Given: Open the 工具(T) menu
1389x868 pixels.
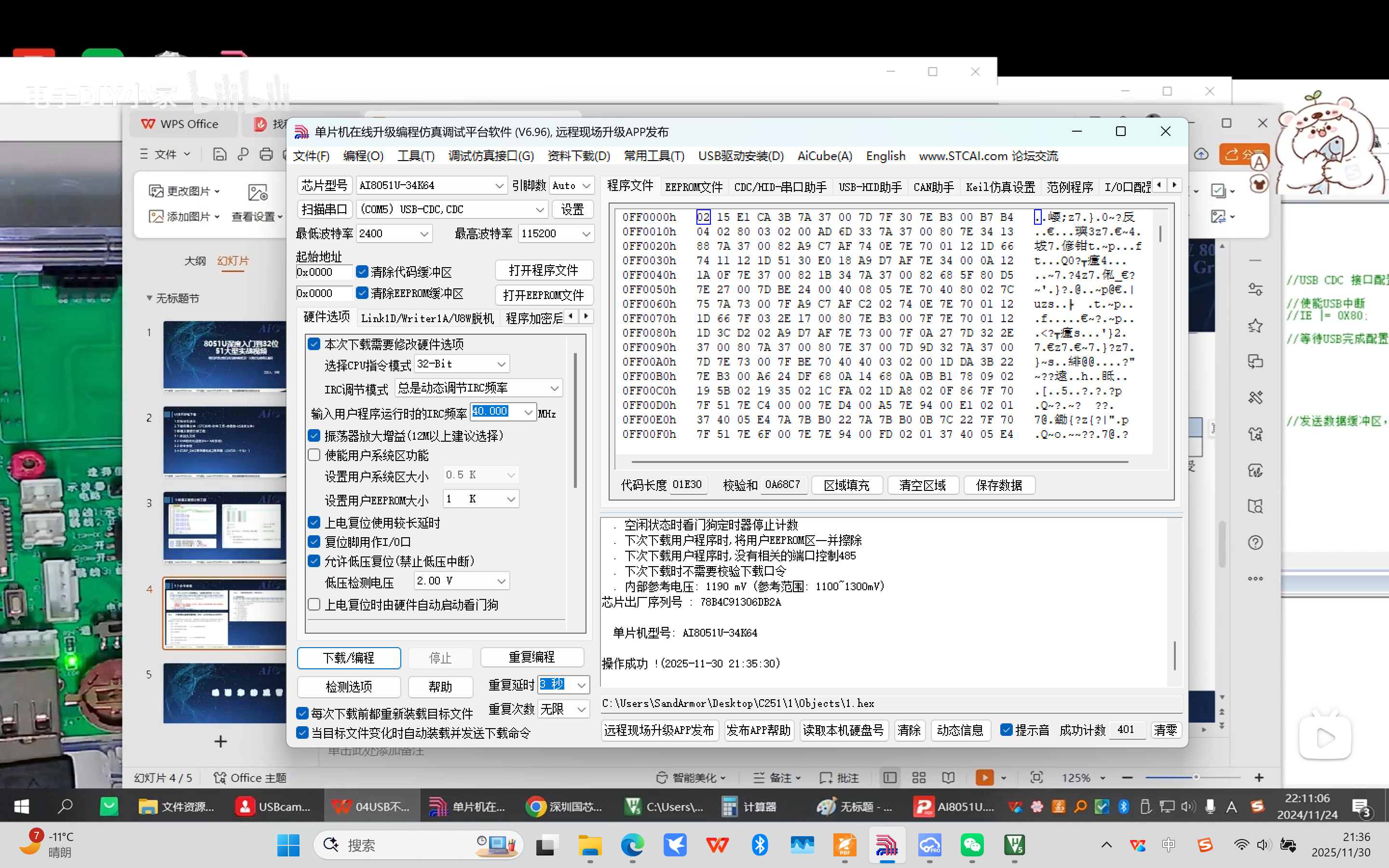Looking at the screenshot, I should tap(416, 156).
